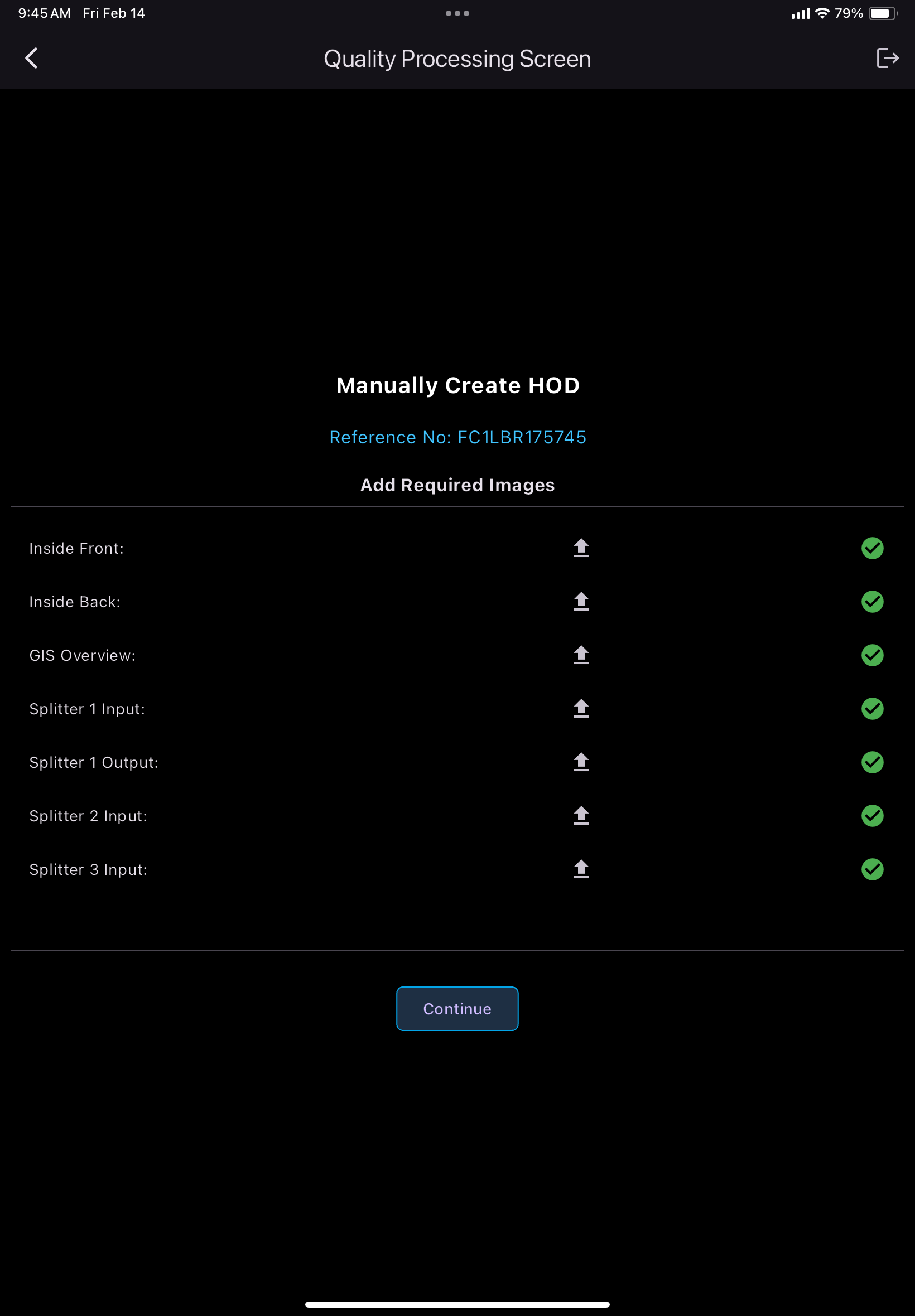Upload image for GIS Overview
The image size is (915, 1316).
(581, 655)
